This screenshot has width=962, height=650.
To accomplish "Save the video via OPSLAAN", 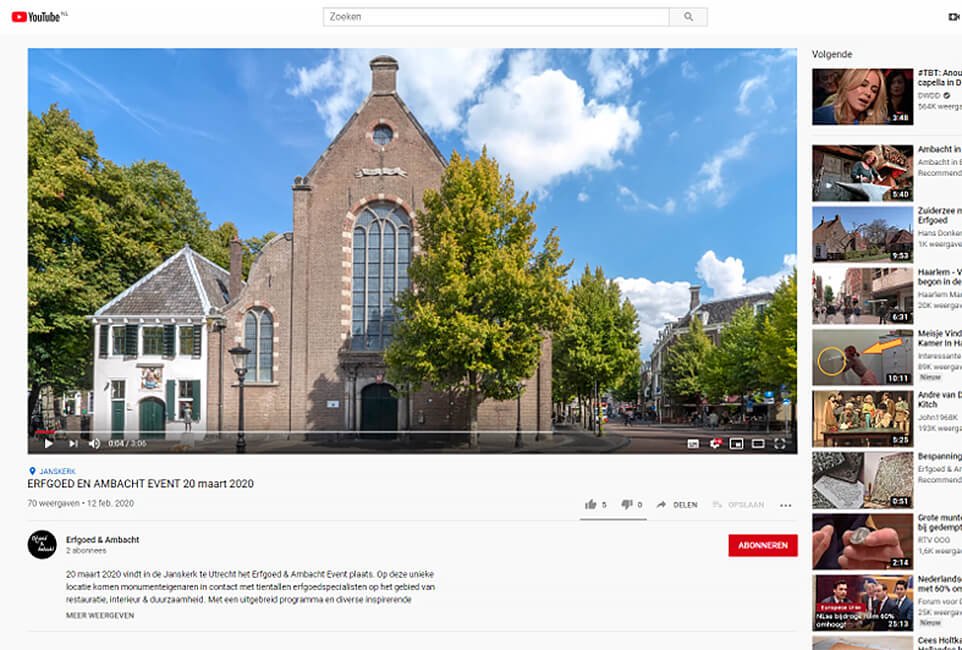I will (x=738, y=505).
